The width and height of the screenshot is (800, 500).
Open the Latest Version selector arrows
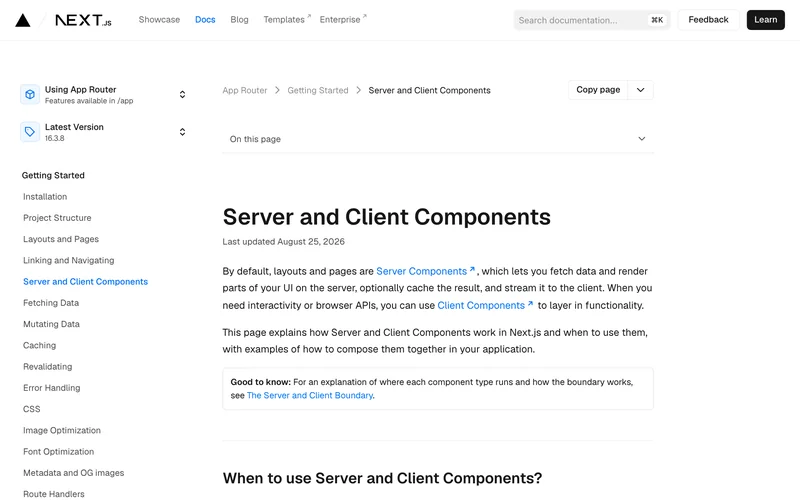click(x=182, y=132)
